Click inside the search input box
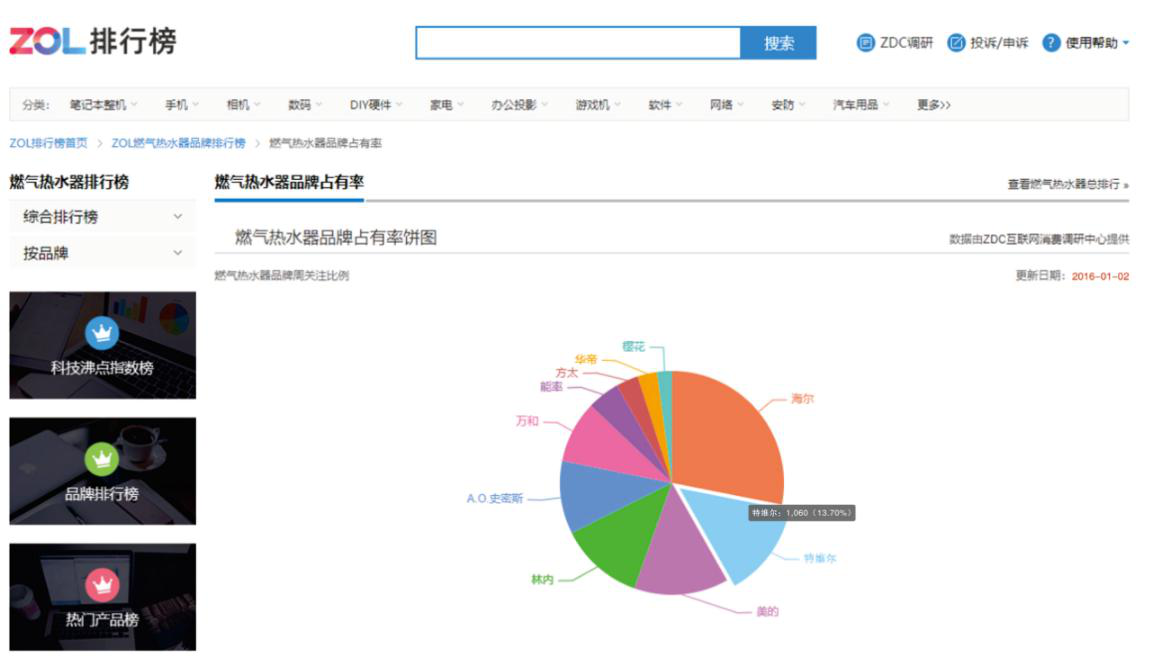This screenshot has width=1152, height=666. pyautogui.click(x=578, y=43)
